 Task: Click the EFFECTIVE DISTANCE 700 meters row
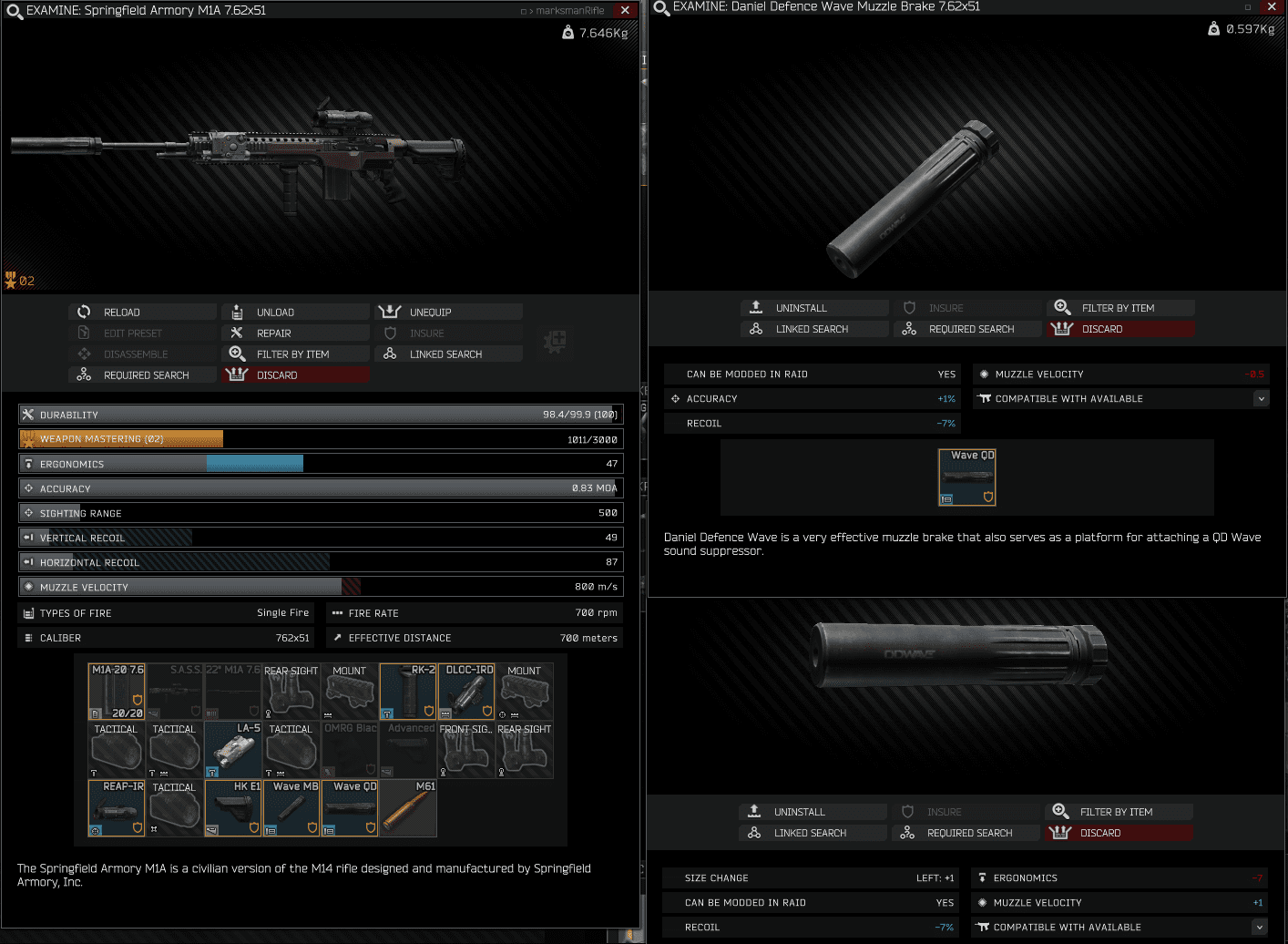tap(475, 638)
